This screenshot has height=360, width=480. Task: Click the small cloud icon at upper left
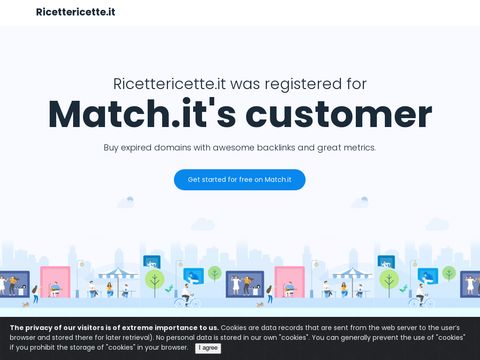click(126, 202)
